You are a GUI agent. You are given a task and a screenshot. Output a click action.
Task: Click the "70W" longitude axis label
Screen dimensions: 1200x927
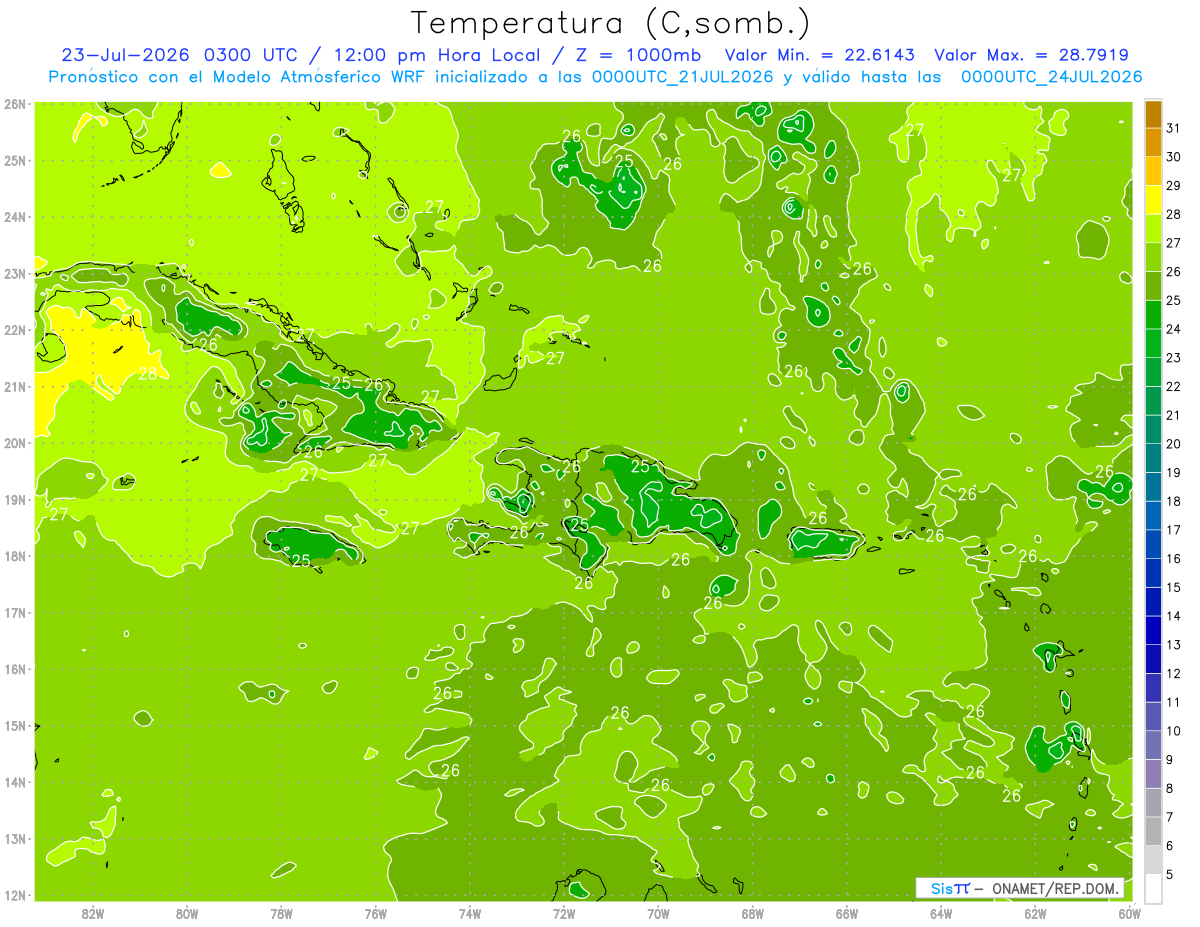[x=658, y=913]
